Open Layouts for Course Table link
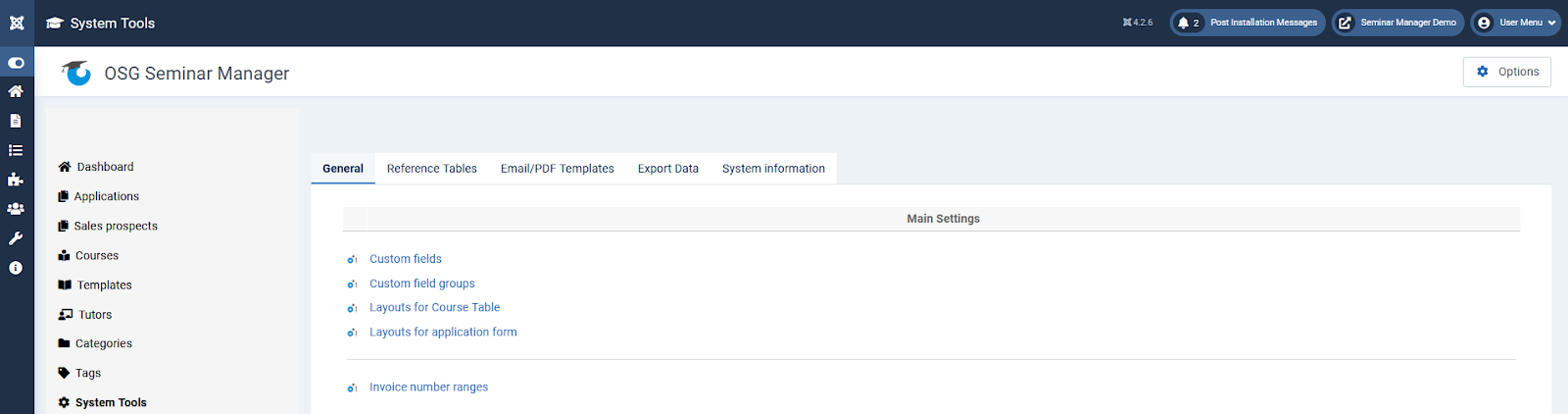The height and width of the screenshot is (414, 1568). coord(435,307)
